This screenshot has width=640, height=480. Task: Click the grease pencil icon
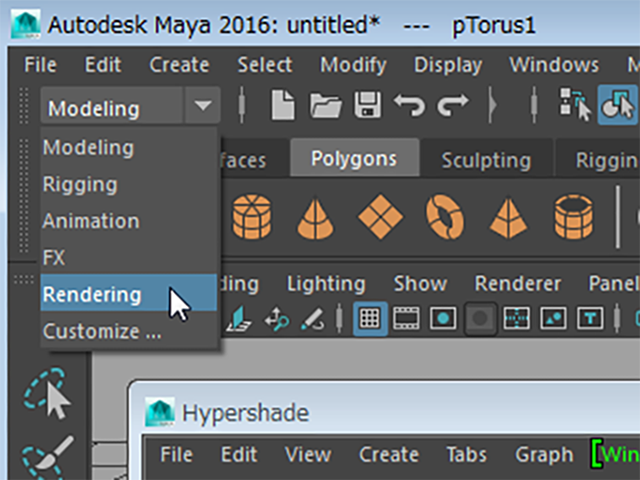312,318
